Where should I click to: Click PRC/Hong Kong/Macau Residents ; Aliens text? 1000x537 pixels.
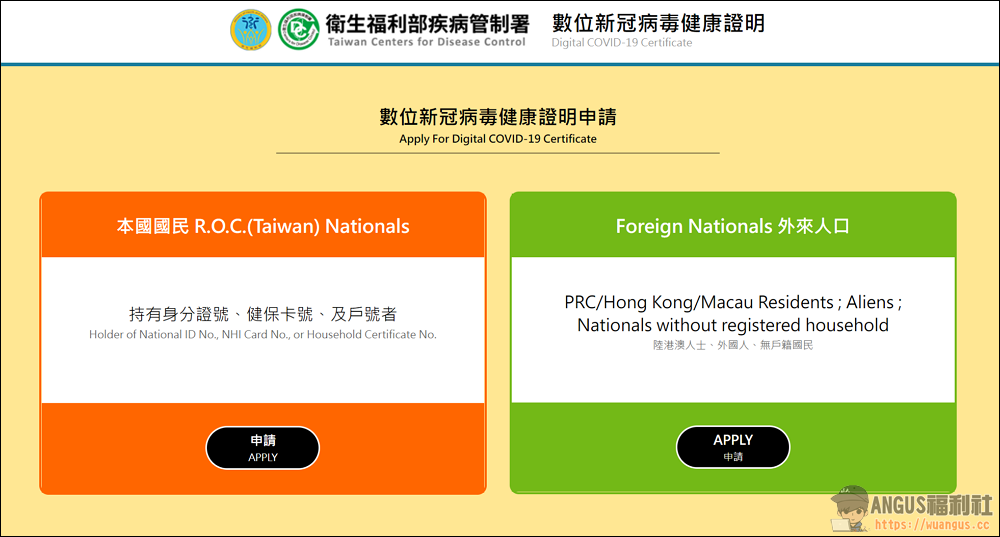tap(733, 302)
